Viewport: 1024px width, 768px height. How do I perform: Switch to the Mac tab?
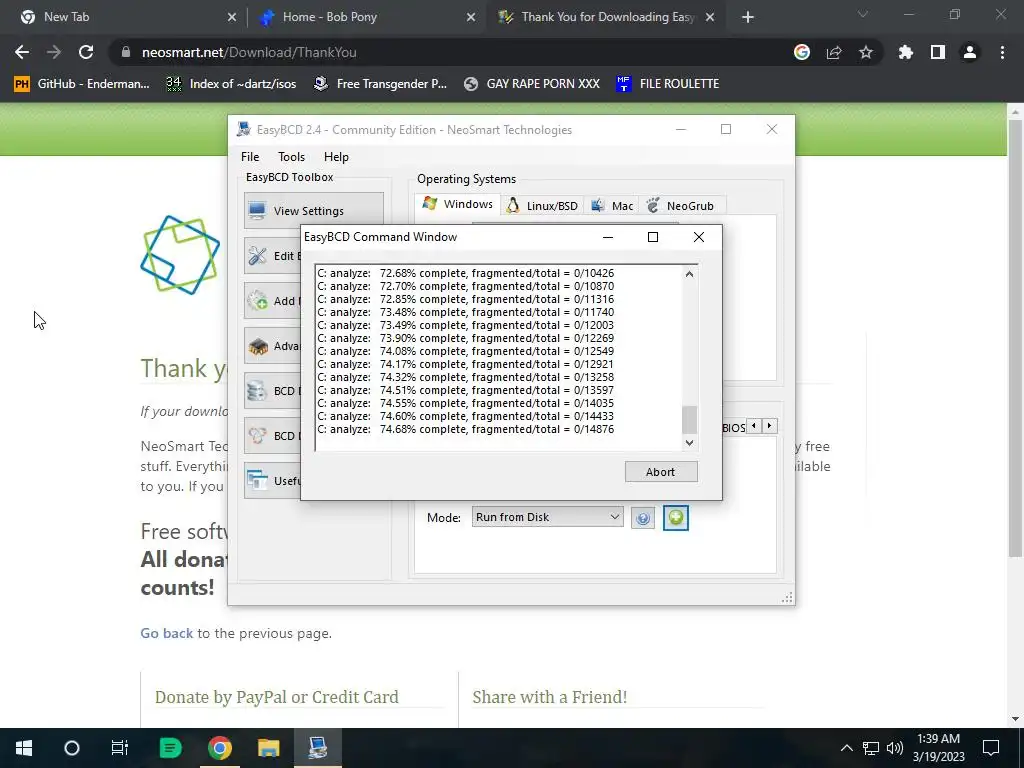tap(612, 206)
